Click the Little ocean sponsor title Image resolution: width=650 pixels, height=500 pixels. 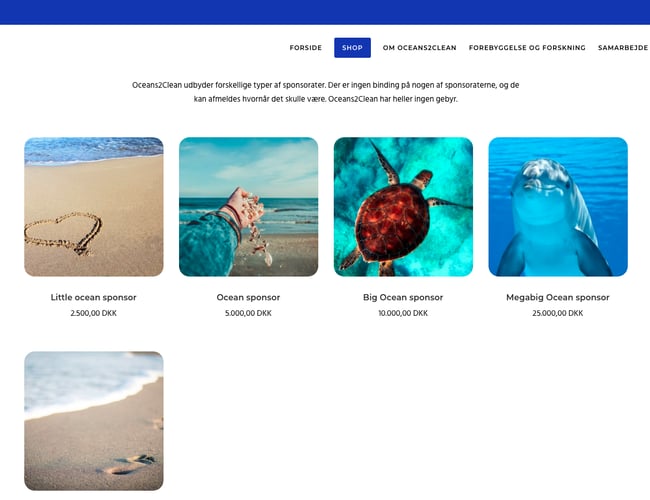click(94, 297)
